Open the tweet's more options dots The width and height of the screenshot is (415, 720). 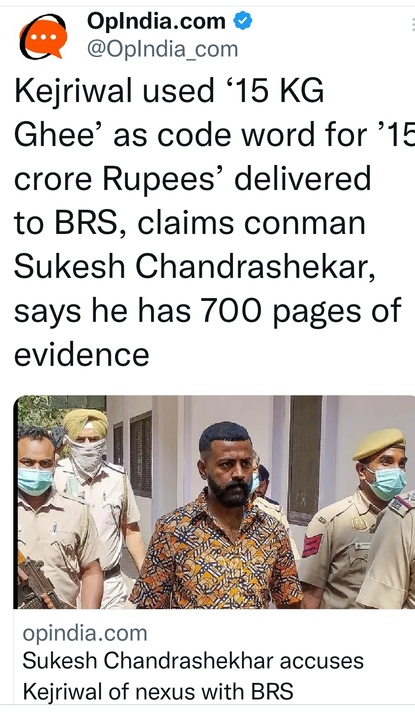click(413, 24)
